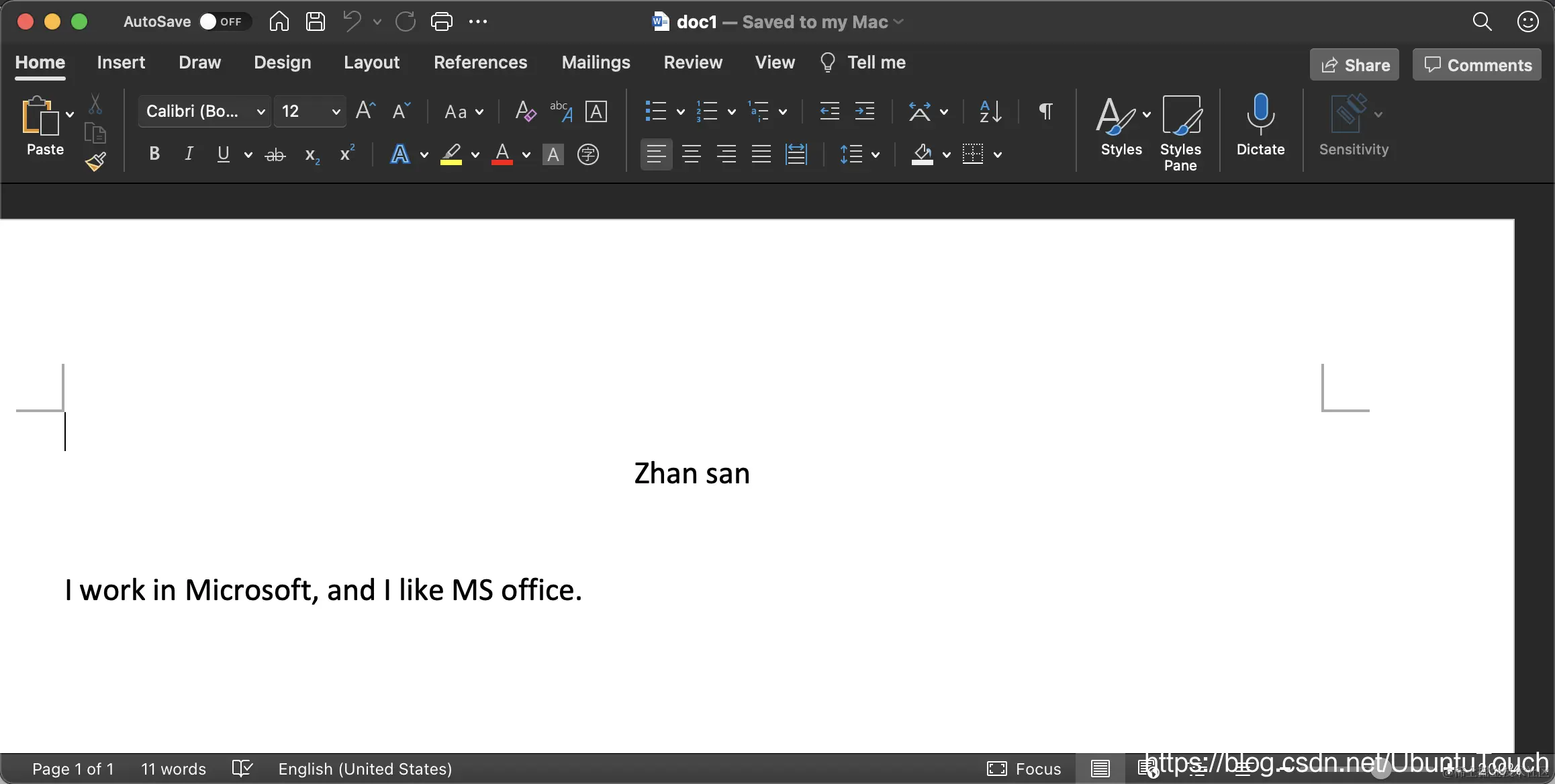
Task: Apply strikethrough formatting
Action: [x=275, y=155]
